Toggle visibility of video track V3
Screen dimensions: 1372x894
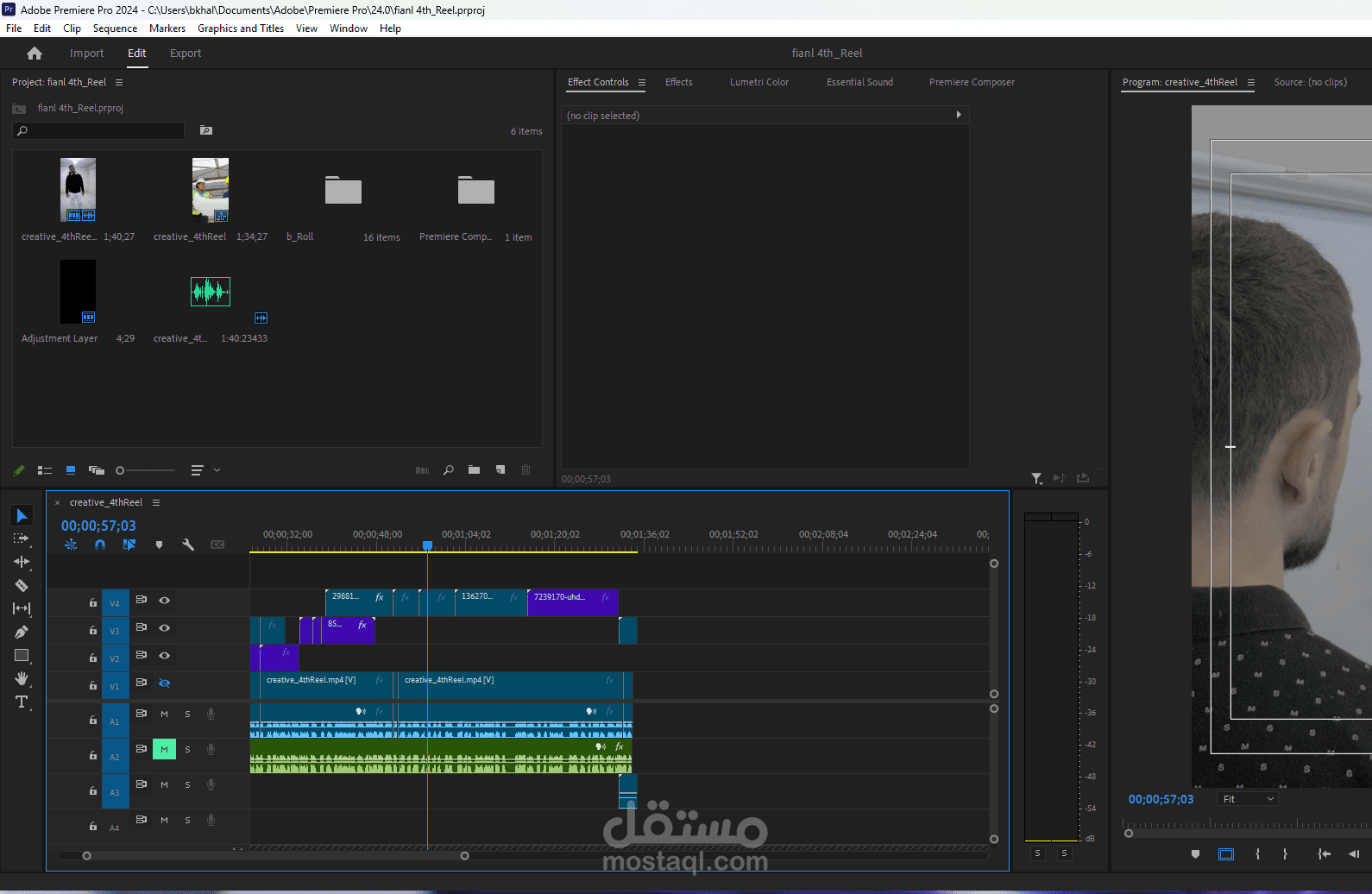164,628
